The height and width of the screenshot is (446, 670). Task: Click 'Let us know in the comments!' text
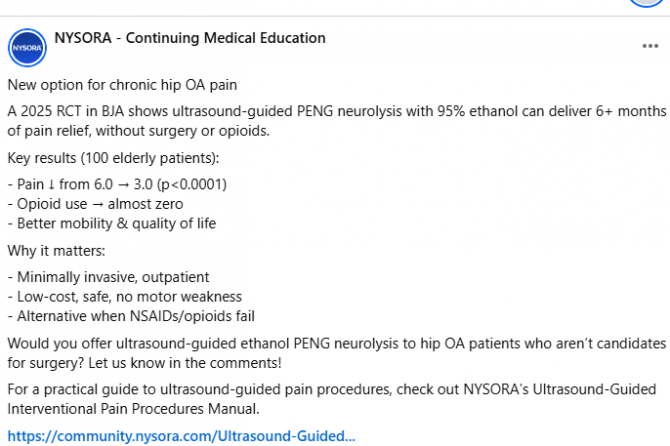(185, 363)
